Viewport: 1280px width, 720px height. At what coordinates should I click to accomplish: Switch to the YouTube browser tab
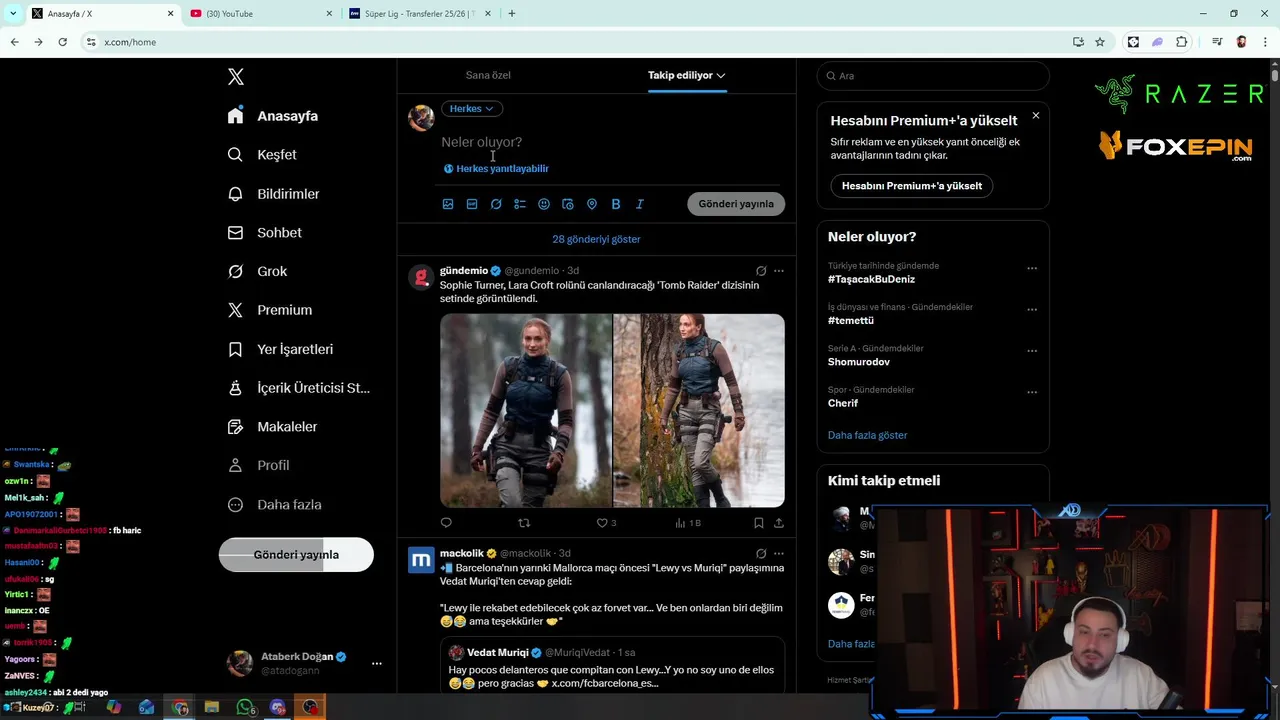point(262,14)
